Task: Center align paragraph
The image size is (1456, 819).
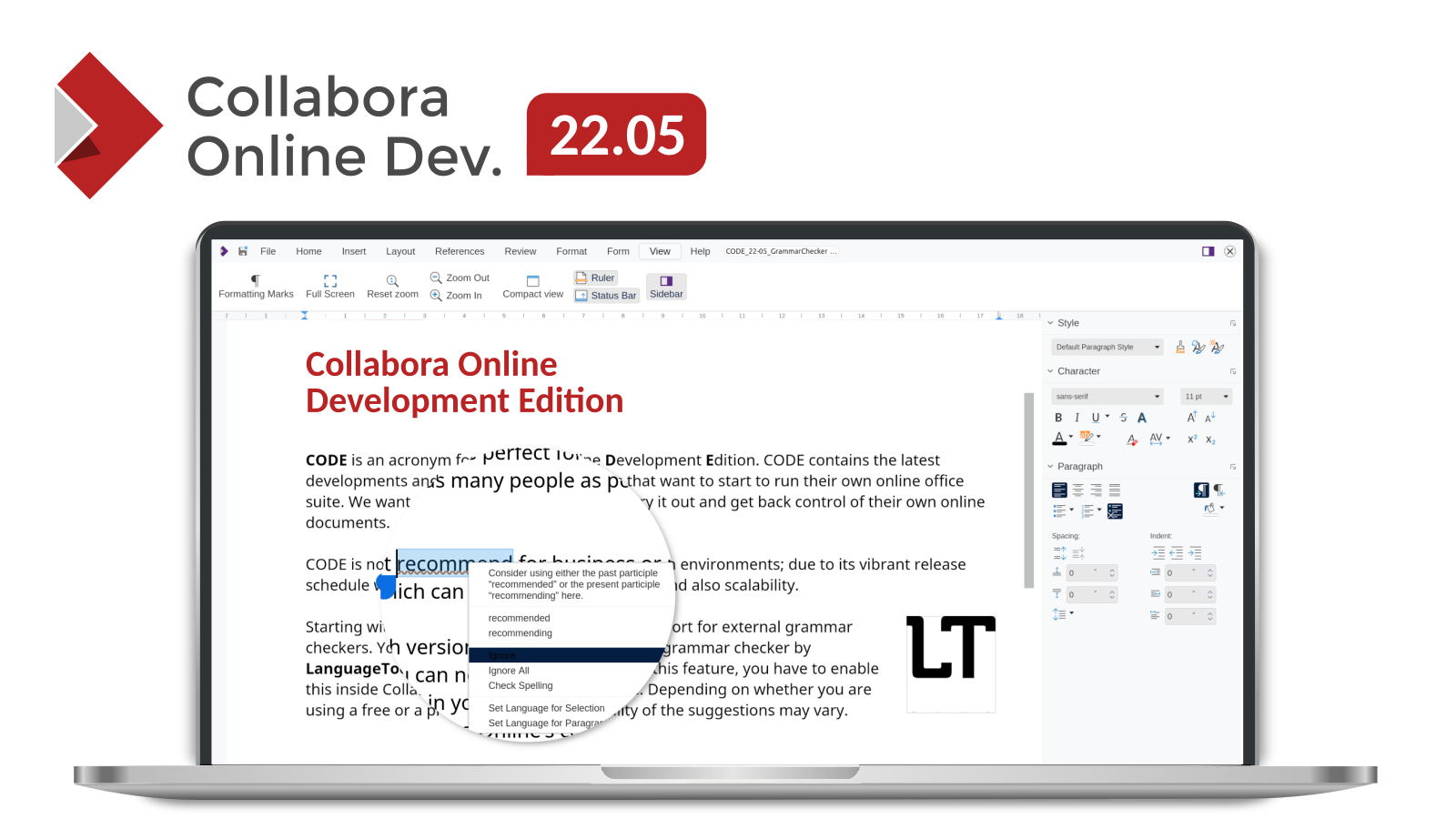Action: [1078, 490]
